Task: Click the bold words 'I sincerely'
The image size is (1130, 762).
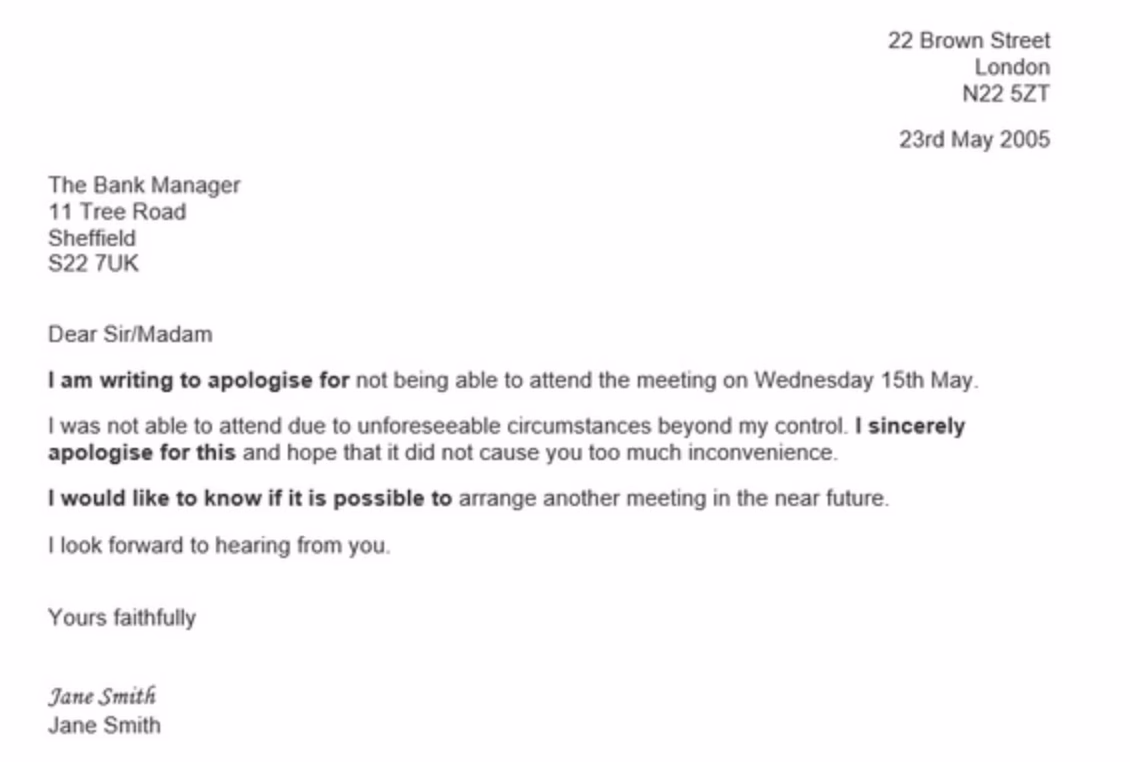Action: tap(910, 426)
